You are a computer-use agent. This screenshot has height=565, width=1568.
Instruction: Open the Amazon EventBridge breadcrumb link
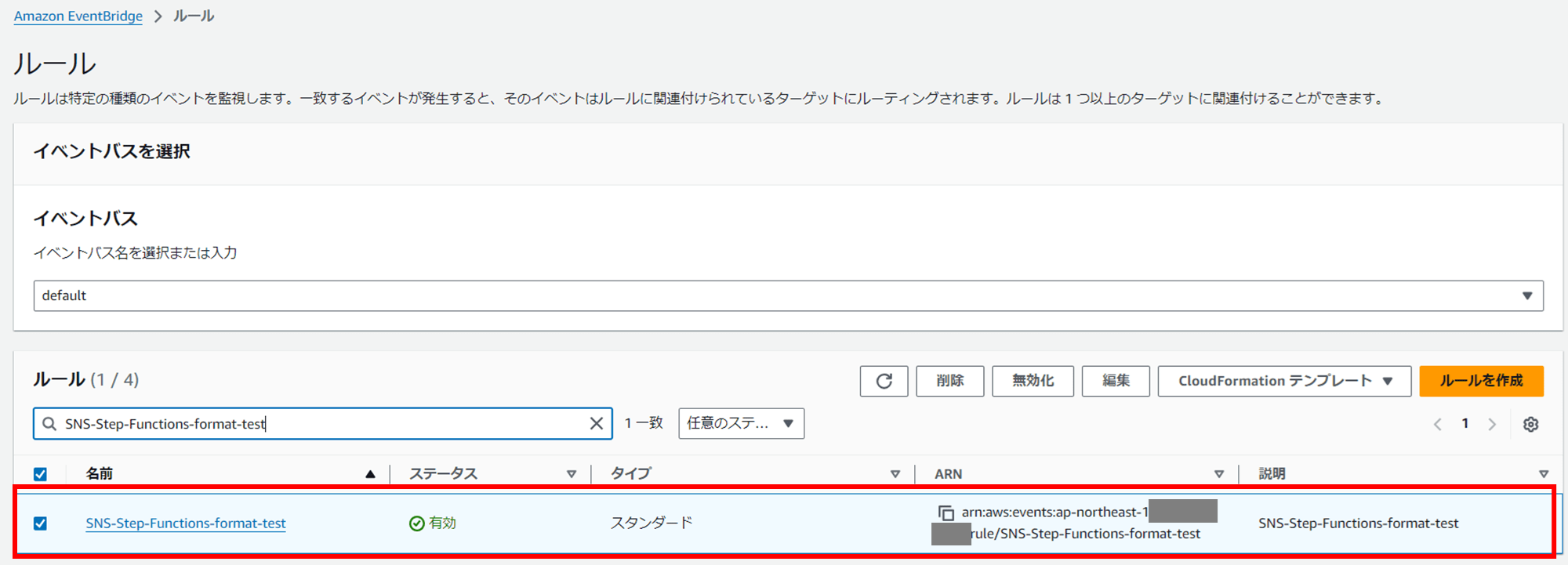click(78, 16)
